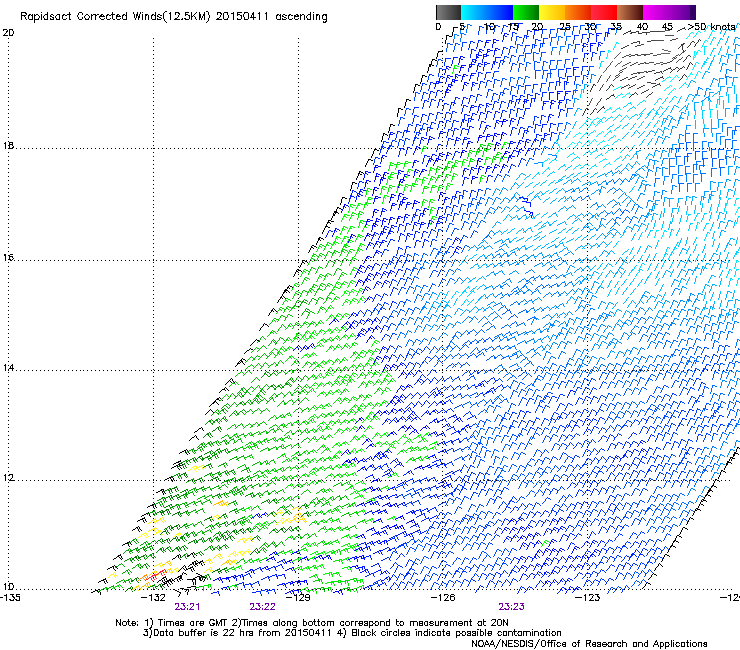Click the latitude label 16

click(8, 258)
